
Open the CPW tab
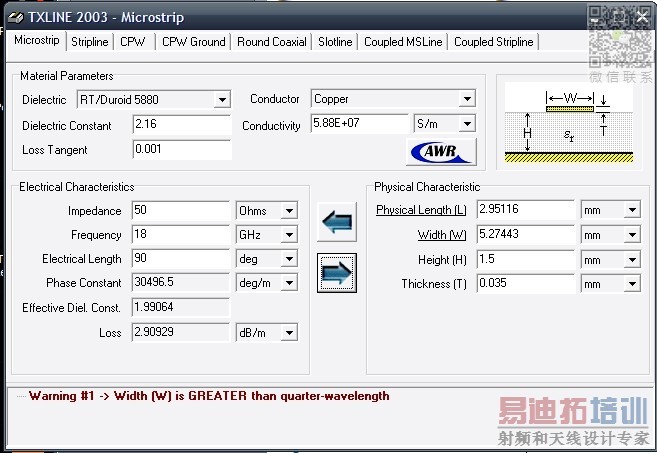133,42
